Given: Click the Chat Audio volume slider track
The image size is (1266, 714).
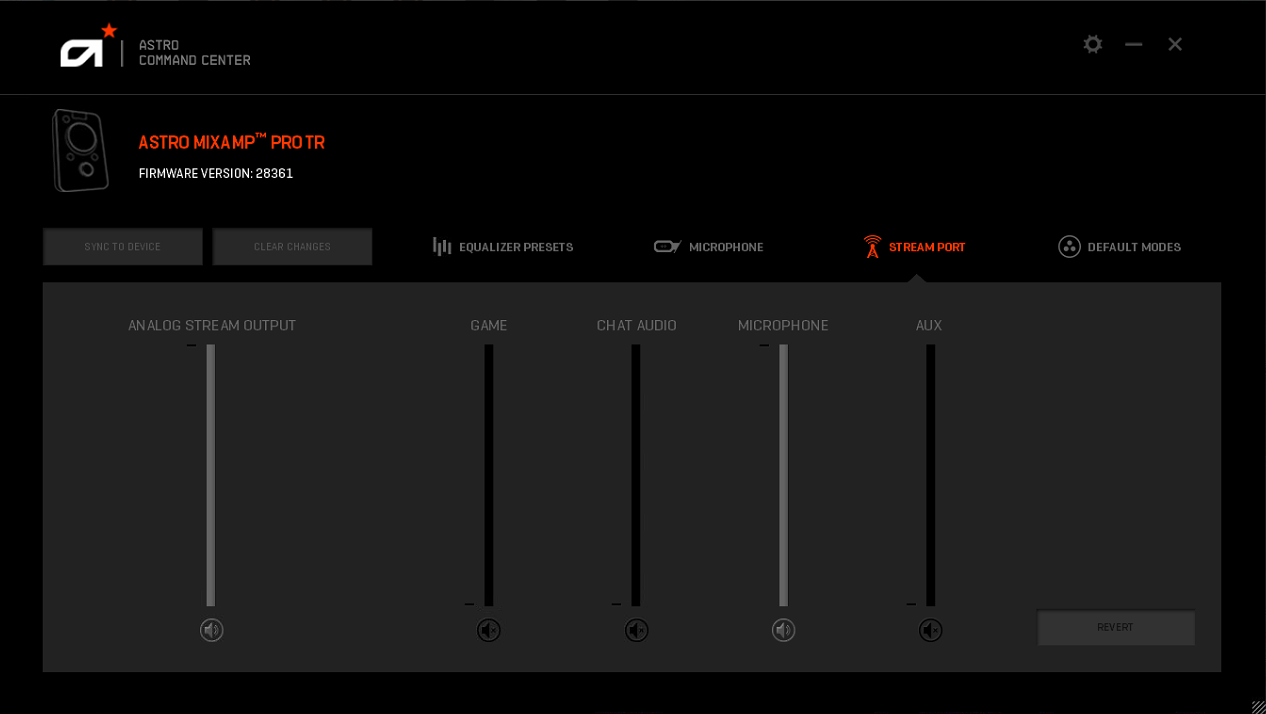Looking at the screenshot, I should 636,475.
